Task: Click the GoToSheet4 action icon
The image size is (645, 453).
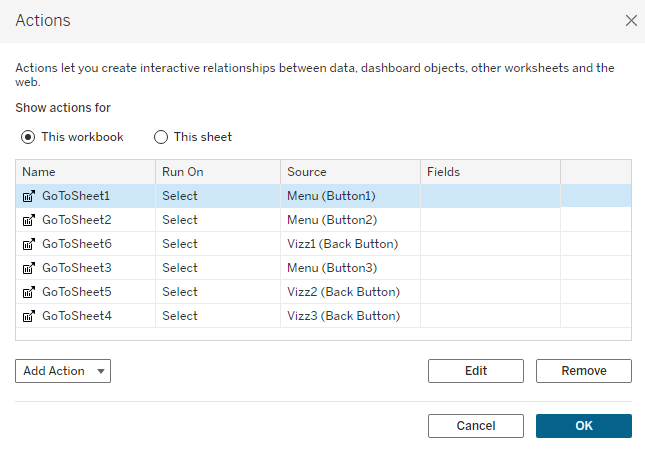Action: click(28, 316)
